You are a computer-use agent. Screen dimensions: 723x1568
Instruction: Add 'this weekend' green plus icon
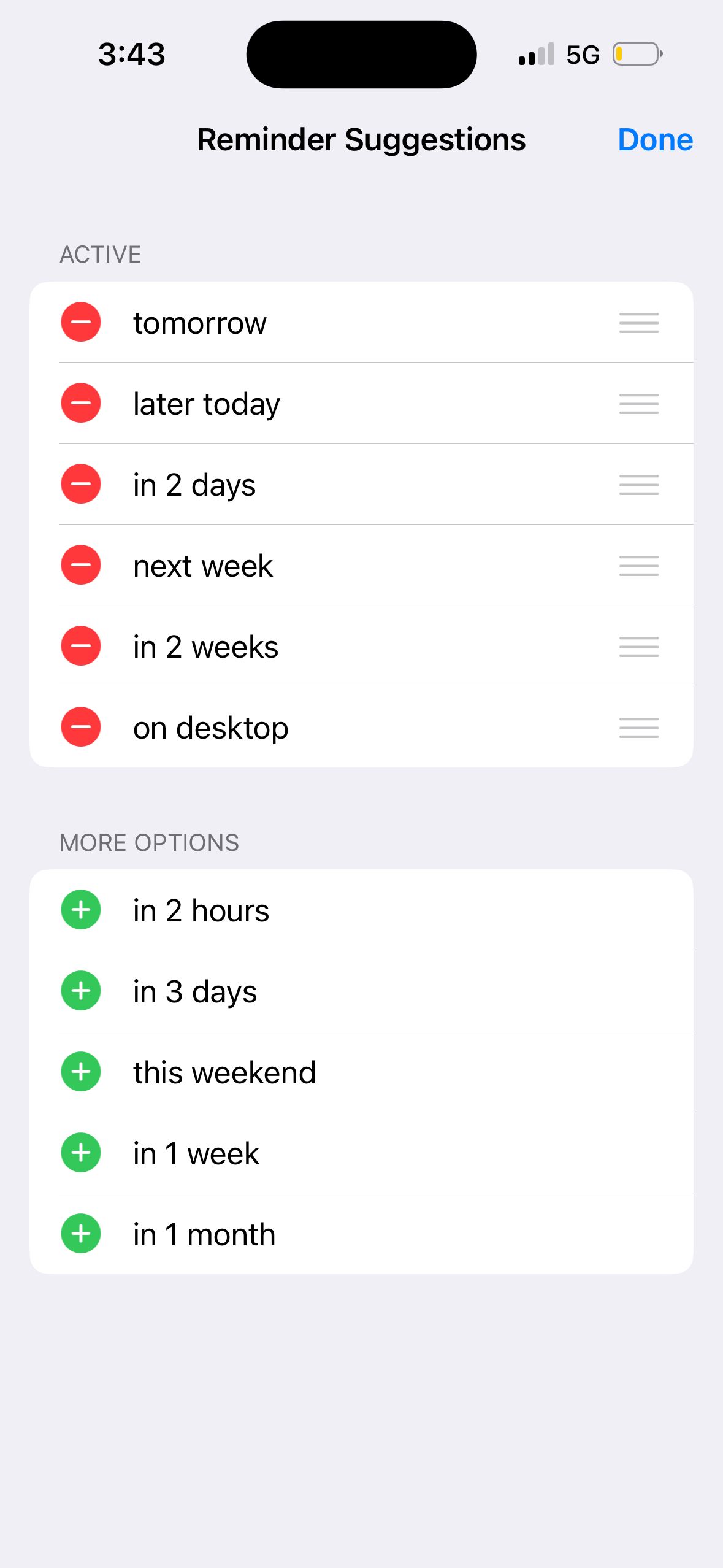pyautogui.click(x=81, y=1072)
